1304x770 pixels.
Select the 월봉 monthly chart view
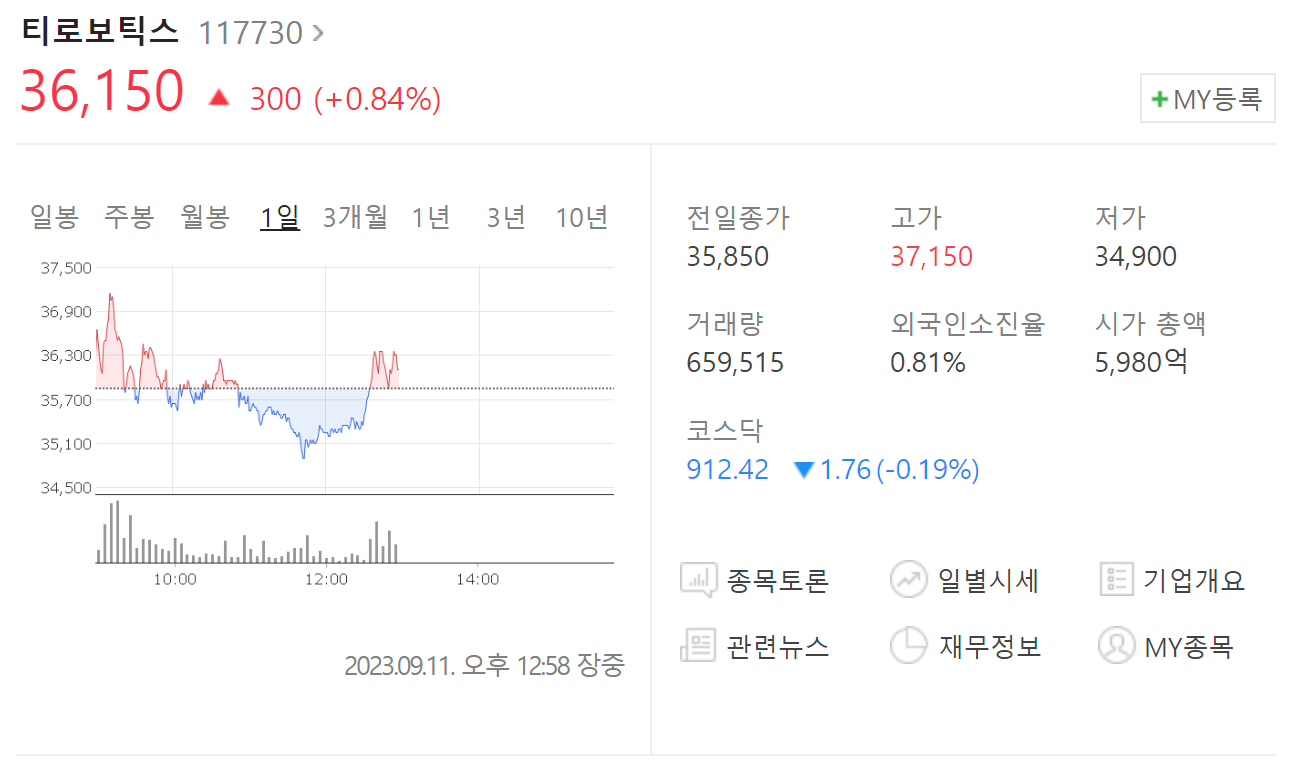click(204, 217)
